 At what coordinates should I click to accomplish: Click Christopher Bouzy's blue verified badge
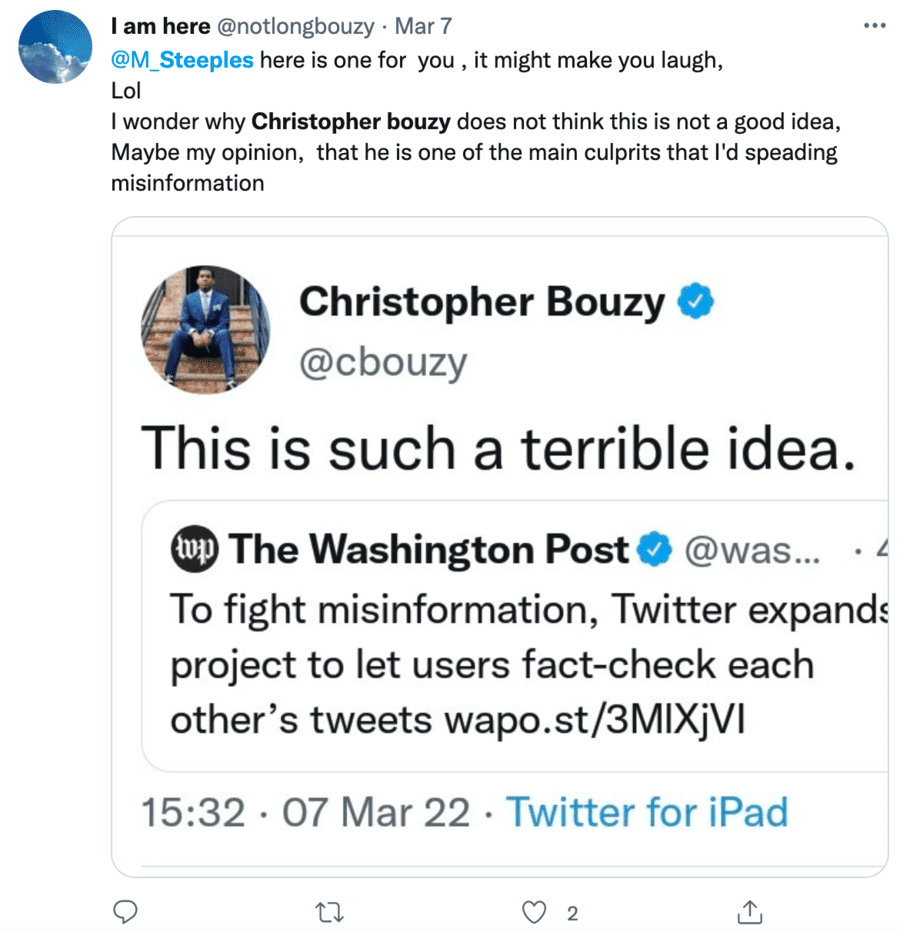tap(696, 303)
